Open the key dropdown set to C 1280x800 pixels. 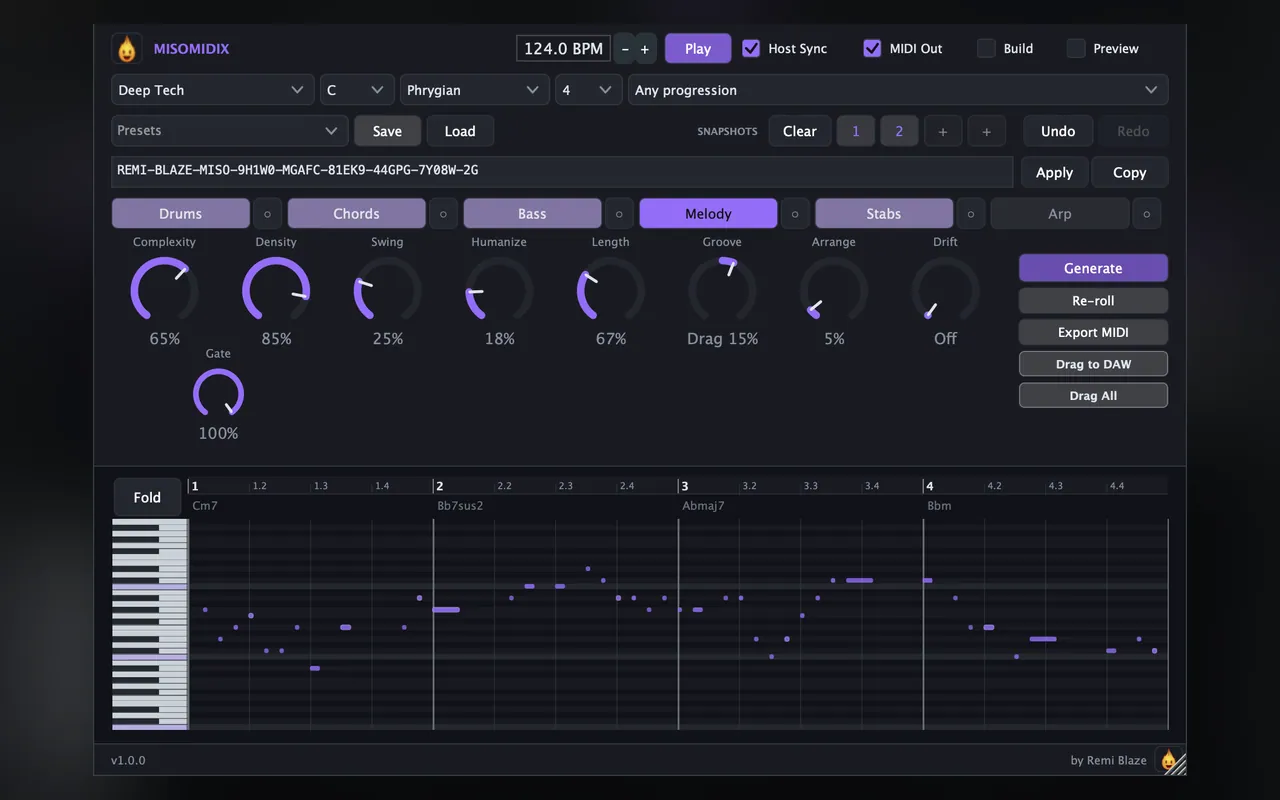(x=356, y=90)
